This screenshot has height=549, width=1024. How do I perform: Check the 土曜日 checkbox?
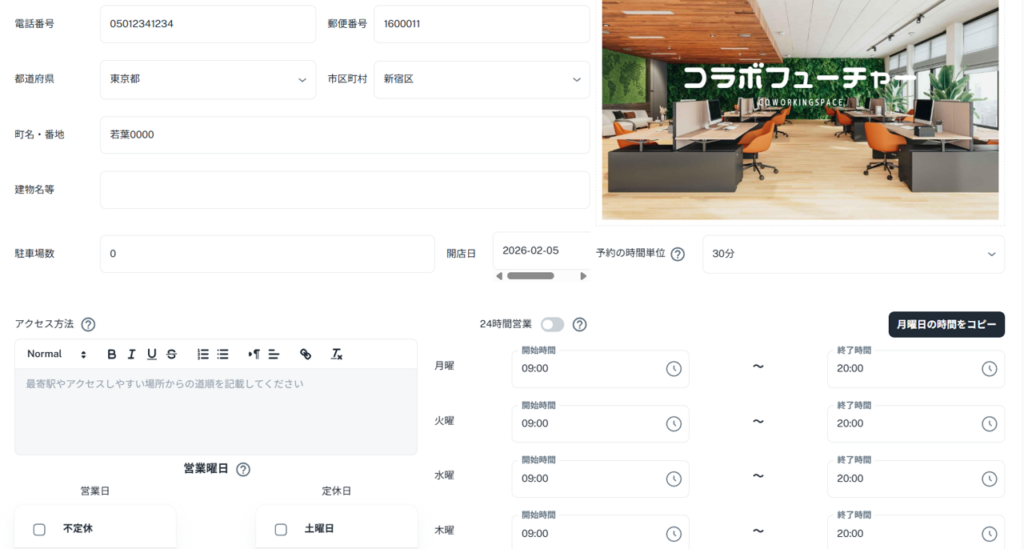pyautogui.click(x=281, y=529)
